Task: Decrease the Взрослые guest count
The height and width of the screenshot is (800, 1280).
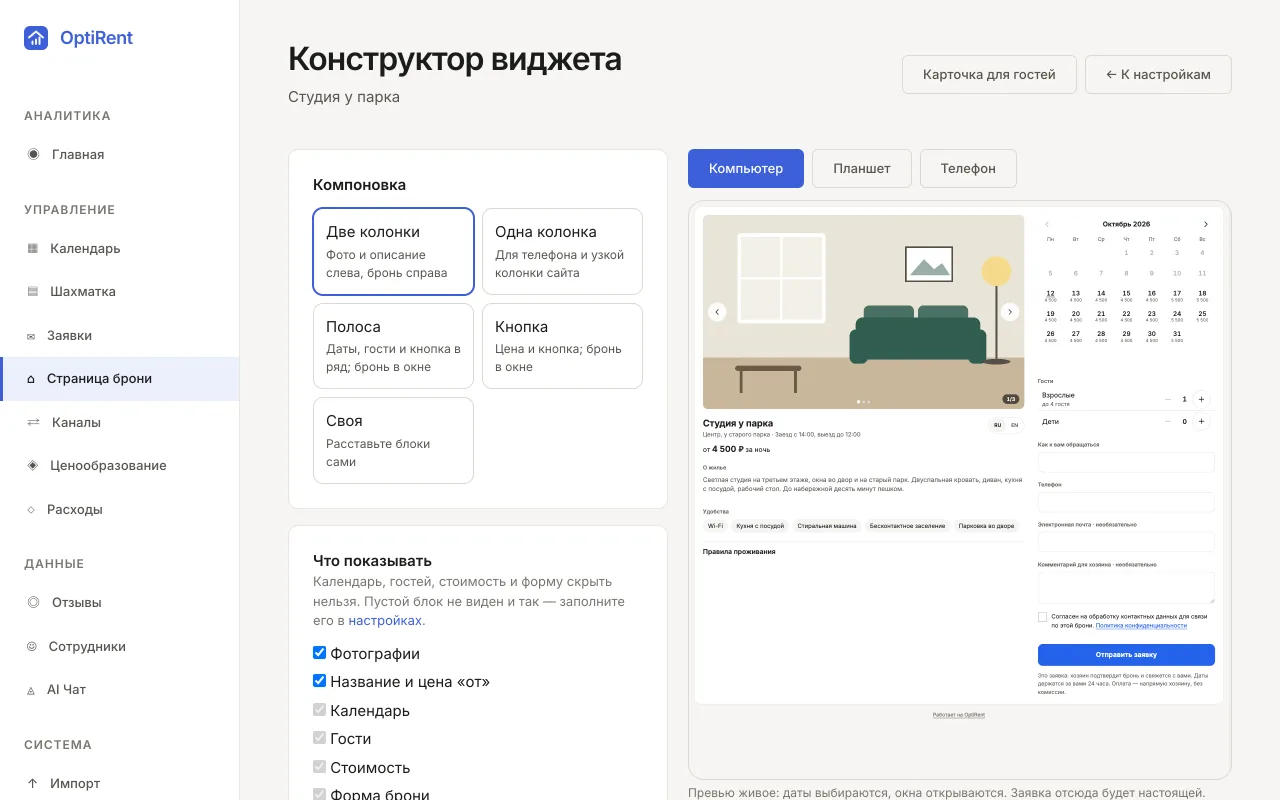Action: pyautogui.click(x=1168, y=399)
